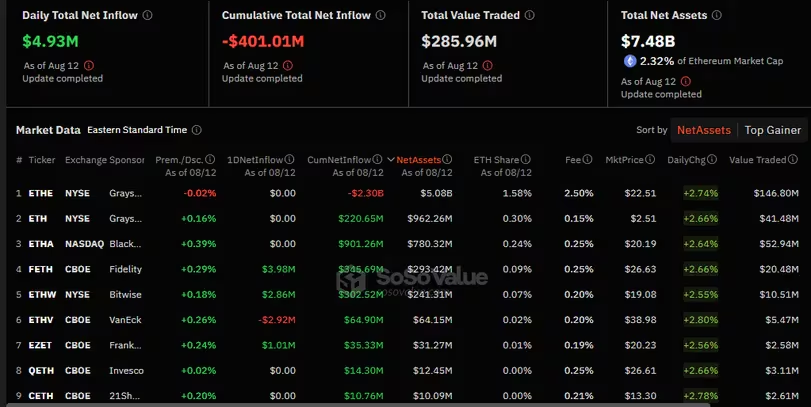Screen dimensions: 811x407
Task: Open the ETHE ticker link
Action: pyautogui.click(x=42, y=193)
